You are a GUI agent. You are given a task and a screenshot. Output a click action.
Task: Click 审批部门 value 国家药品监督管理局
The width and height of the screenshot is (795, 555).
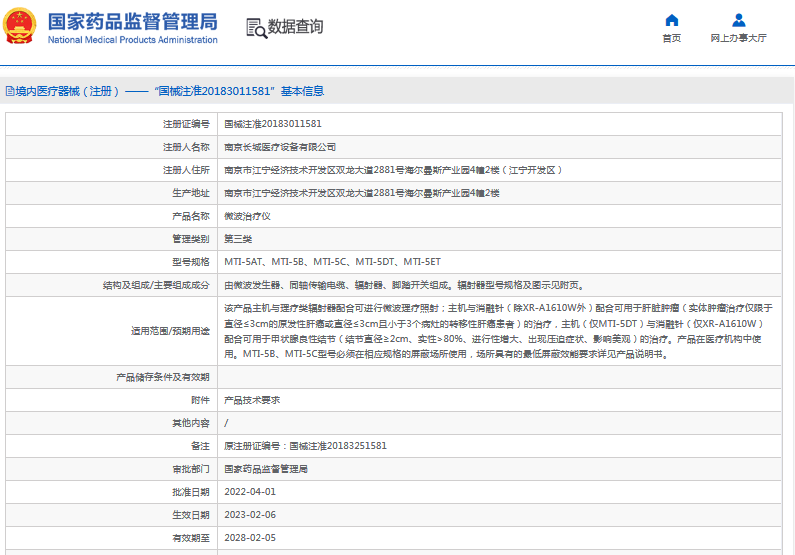click(x=266, y=469)
